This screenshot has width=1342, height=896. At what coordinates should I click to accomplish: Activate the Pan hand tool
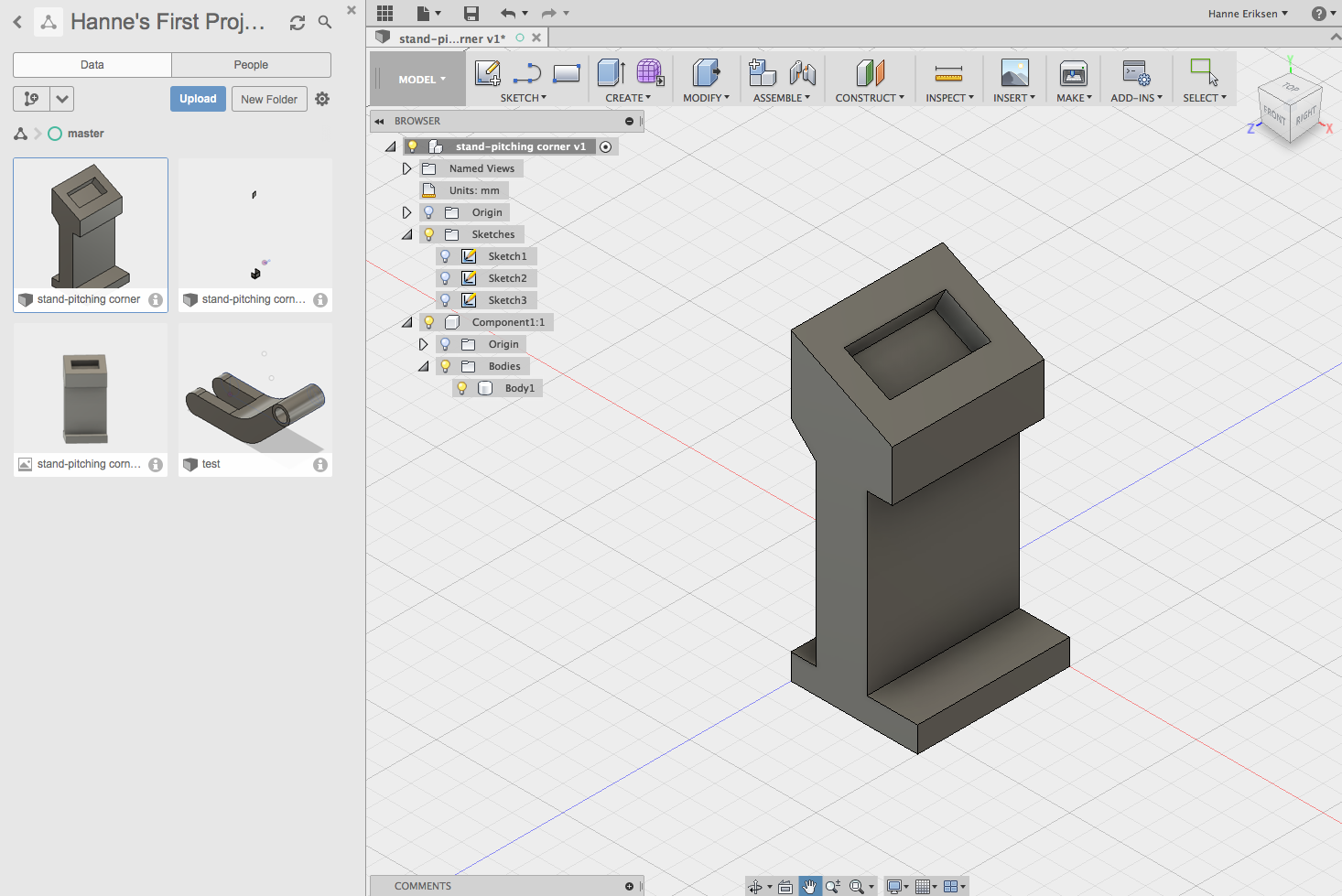[x=810, y=886]
